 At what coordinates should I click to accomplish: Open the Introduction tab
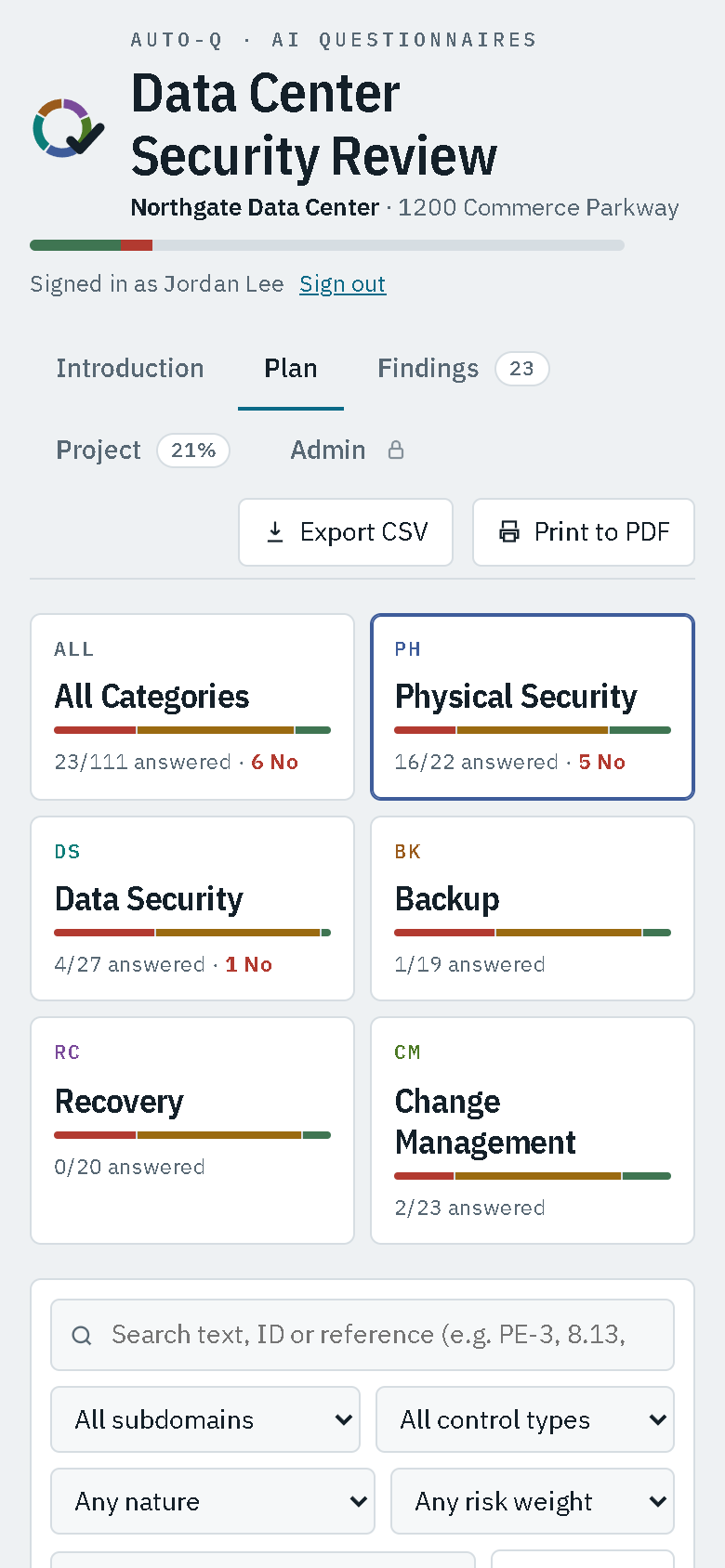point(130,369)
